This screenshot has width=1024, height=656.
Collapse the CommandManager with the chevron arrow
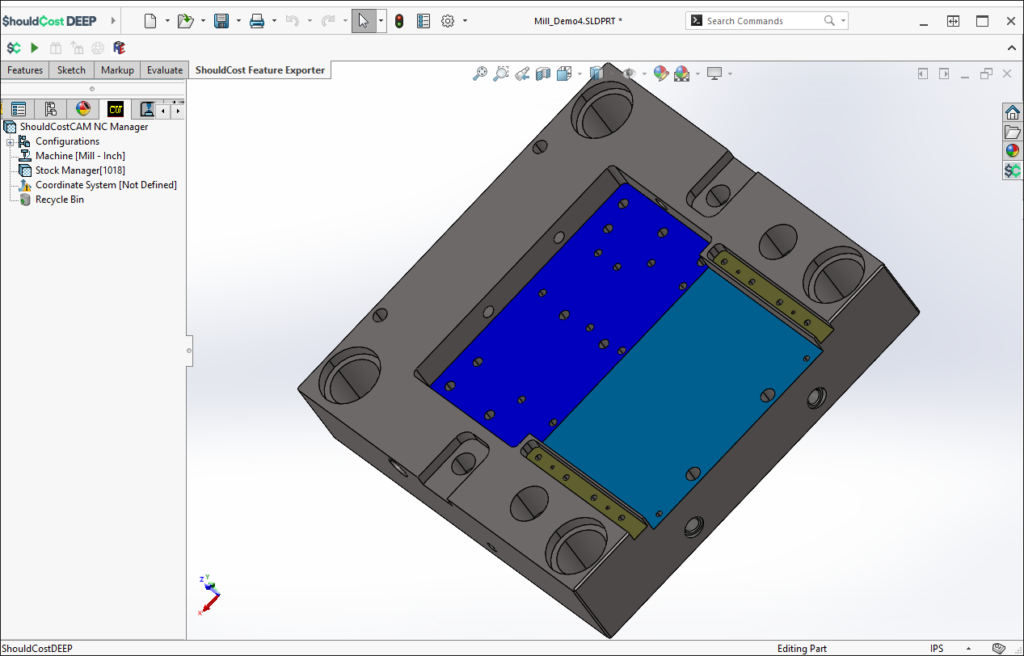(x=1011, y=47)
